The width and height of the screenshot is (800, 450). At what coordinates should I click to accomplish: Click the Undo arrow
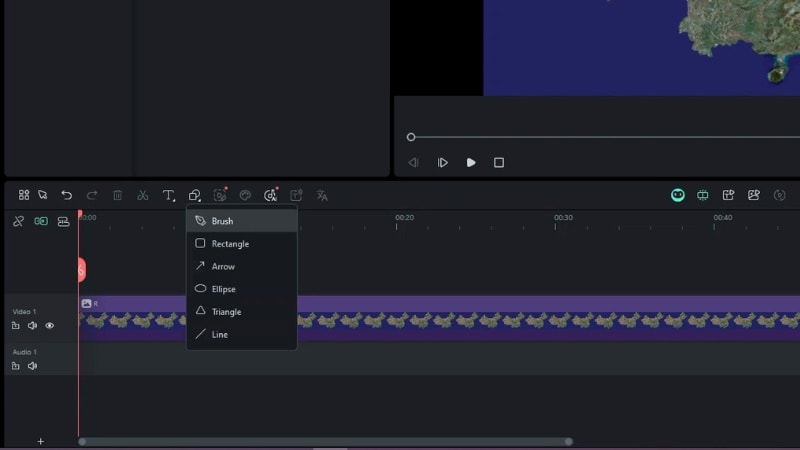click(66, 195)
